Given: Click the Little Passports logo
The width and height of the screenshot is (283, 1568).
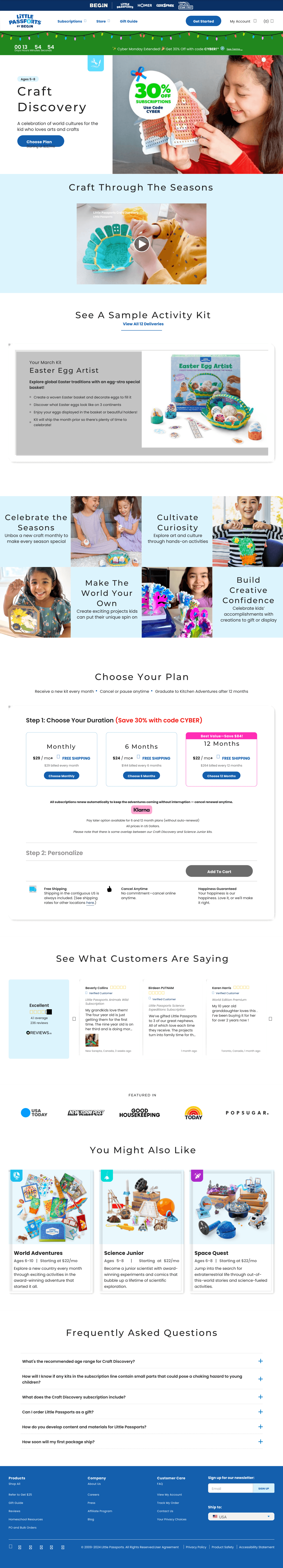Looking at the screenshot, I should tap(24, 21).
